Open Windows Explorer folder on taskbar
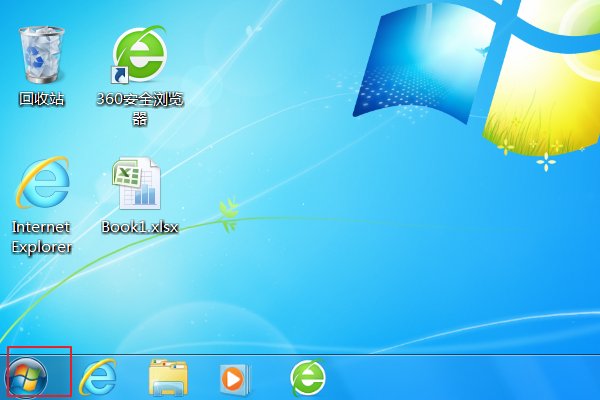Viewport: 600px width, 400px height. pos(168,378)
